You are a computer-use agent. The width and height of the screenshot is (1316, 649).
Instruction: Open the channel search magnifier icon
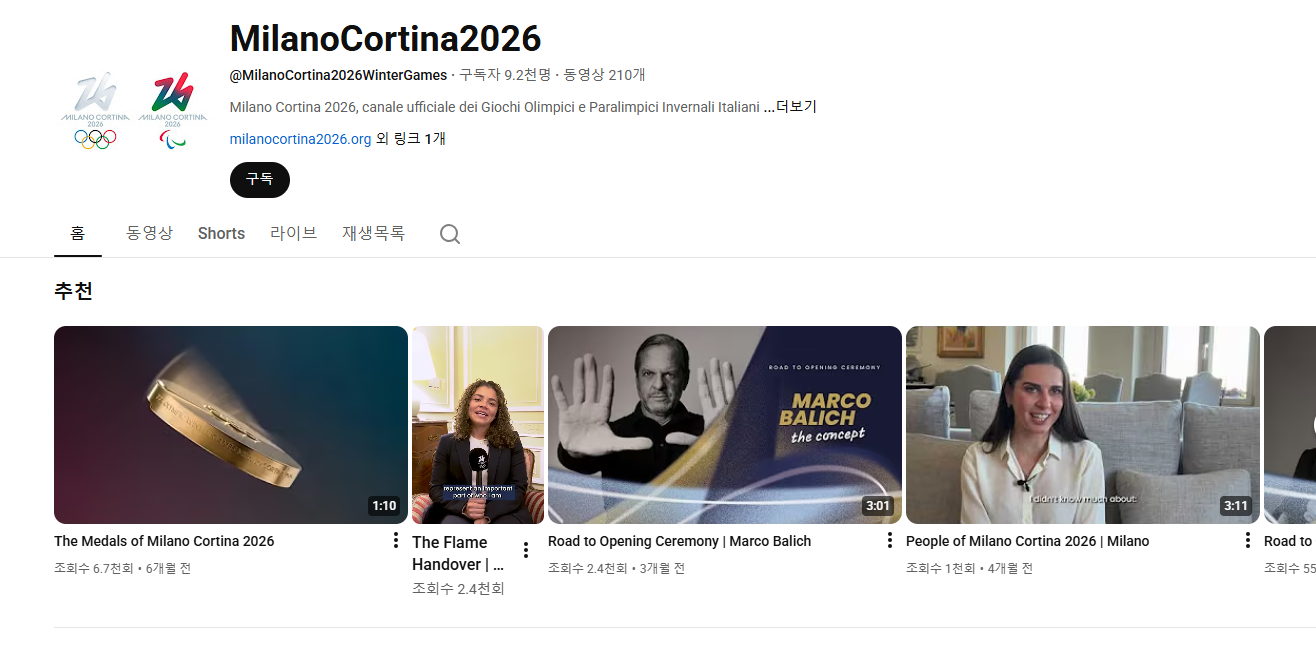[450, 234]
